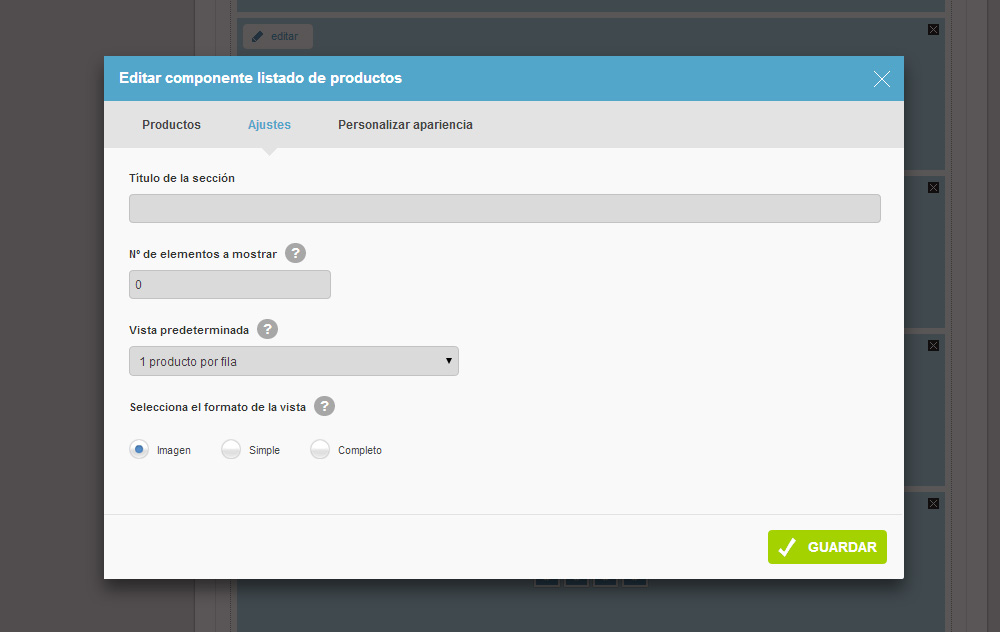Open help for Nº de elementos a mostrar
The height and width of the screenshot is (632, 1000).
pos(295,253)
